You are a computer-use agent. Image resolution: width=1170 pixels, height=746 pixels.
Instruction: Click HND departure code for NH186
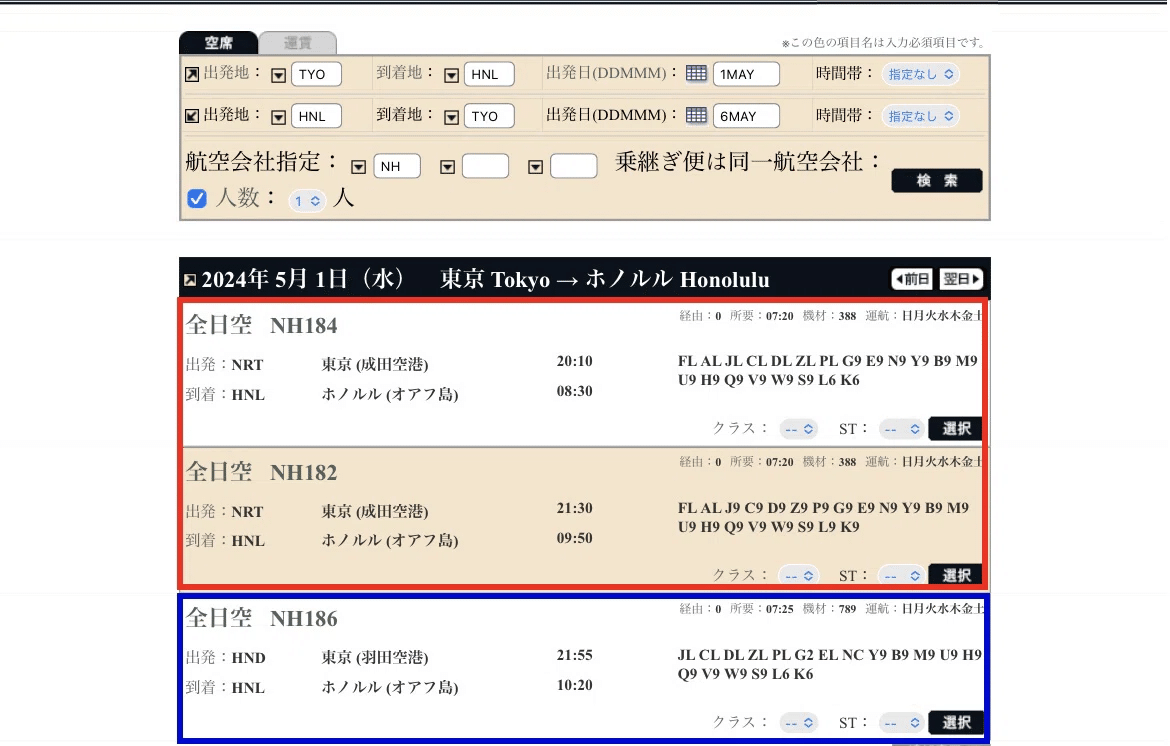[248, 658]
